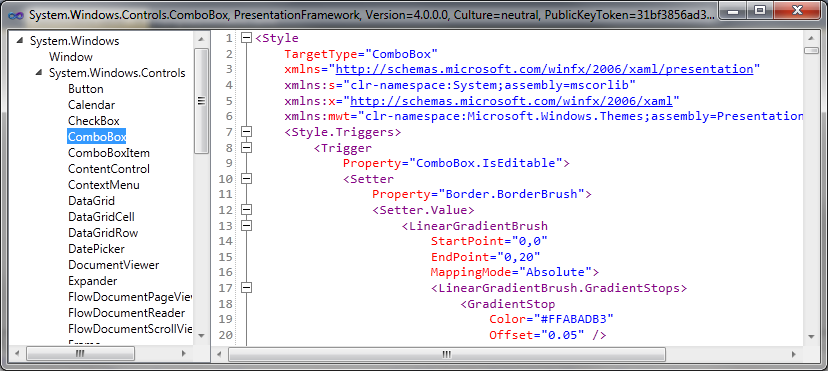Click MappingMode="Absolute" on line 16
Viewport: 828px width, 371px height.
click(515, 272)
